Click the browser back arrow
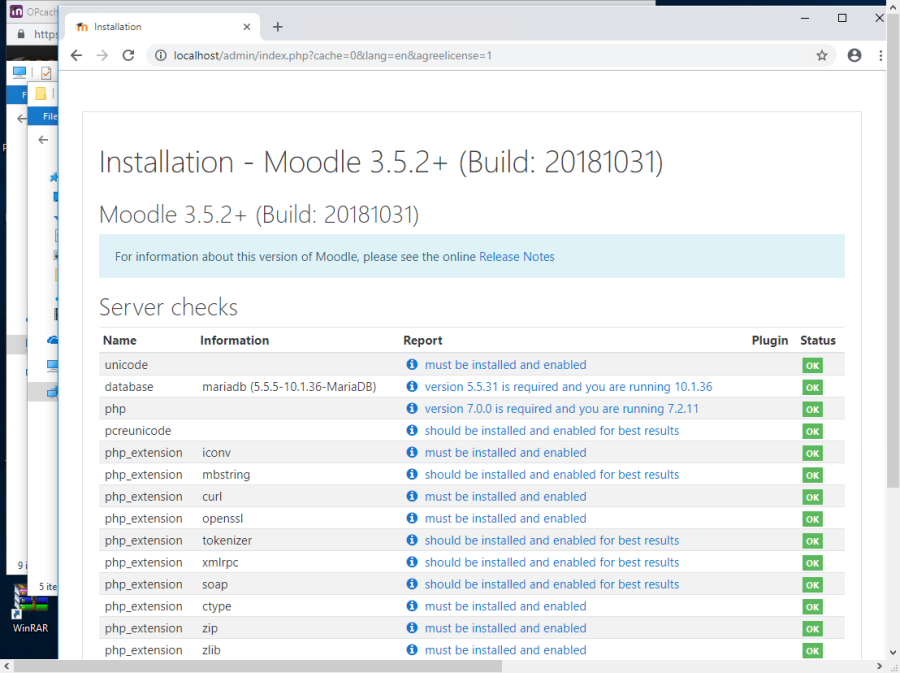This screenshot has width=900, height=673. click(x=76, y=56)
